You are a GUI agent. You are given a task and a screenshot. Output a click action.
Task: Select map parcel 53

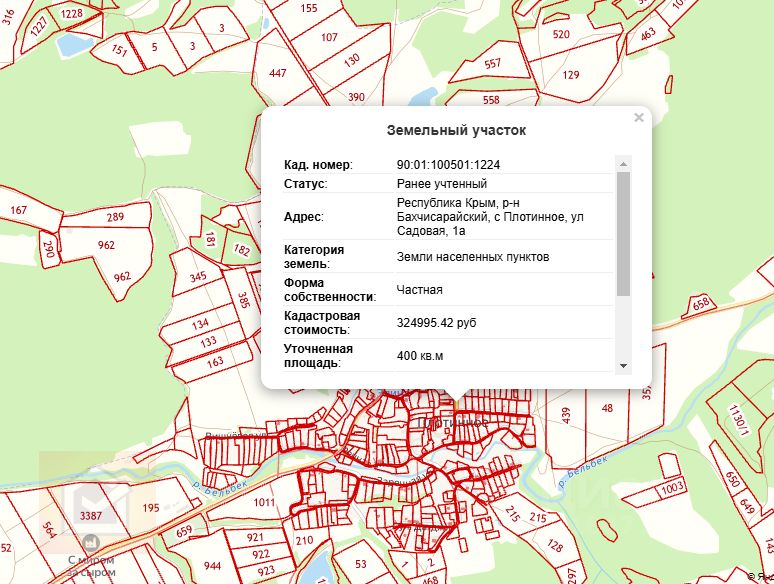point(361,564)
